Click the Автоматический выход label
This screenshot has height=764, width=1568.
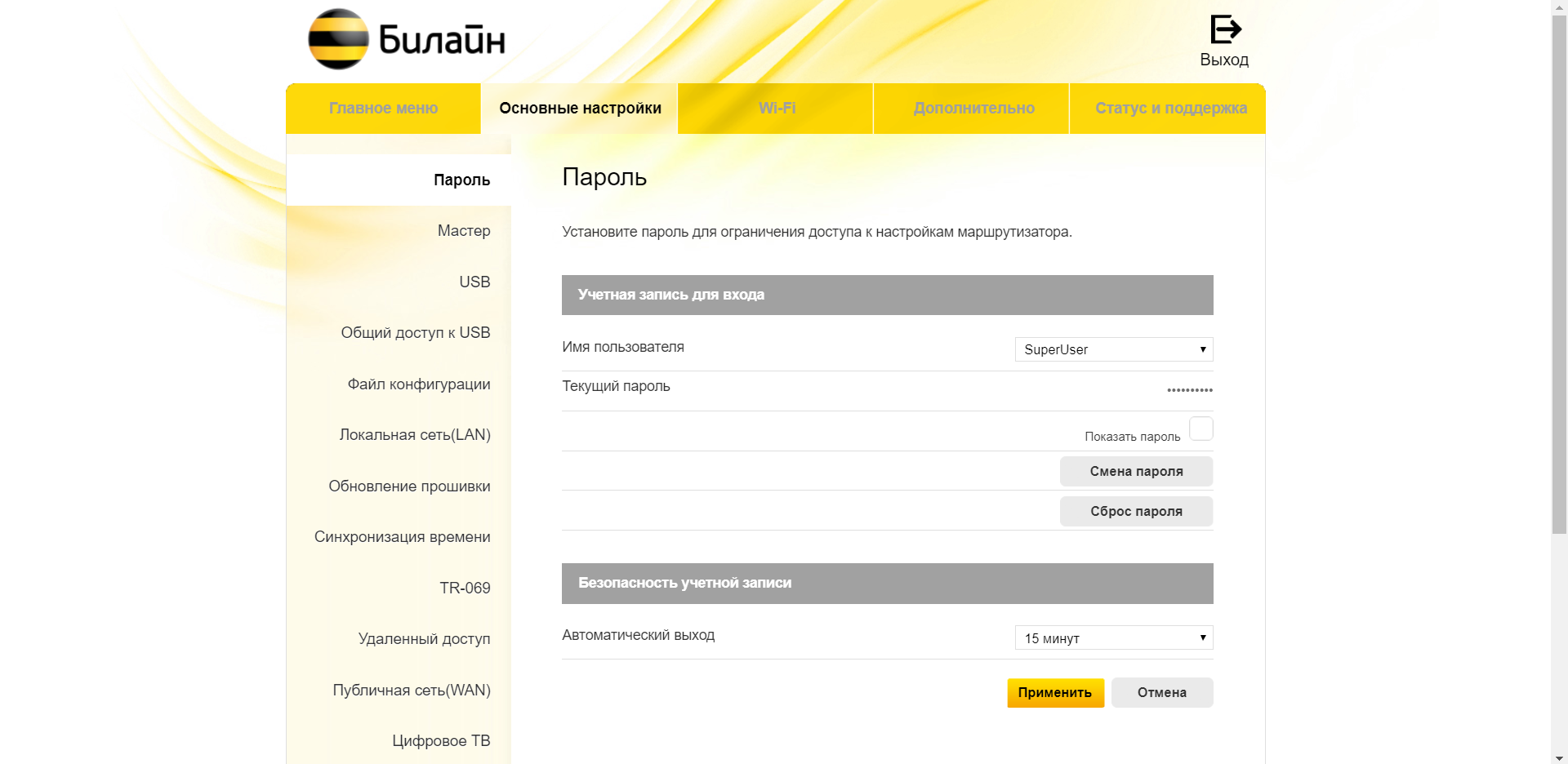click(x=639, y=635)
